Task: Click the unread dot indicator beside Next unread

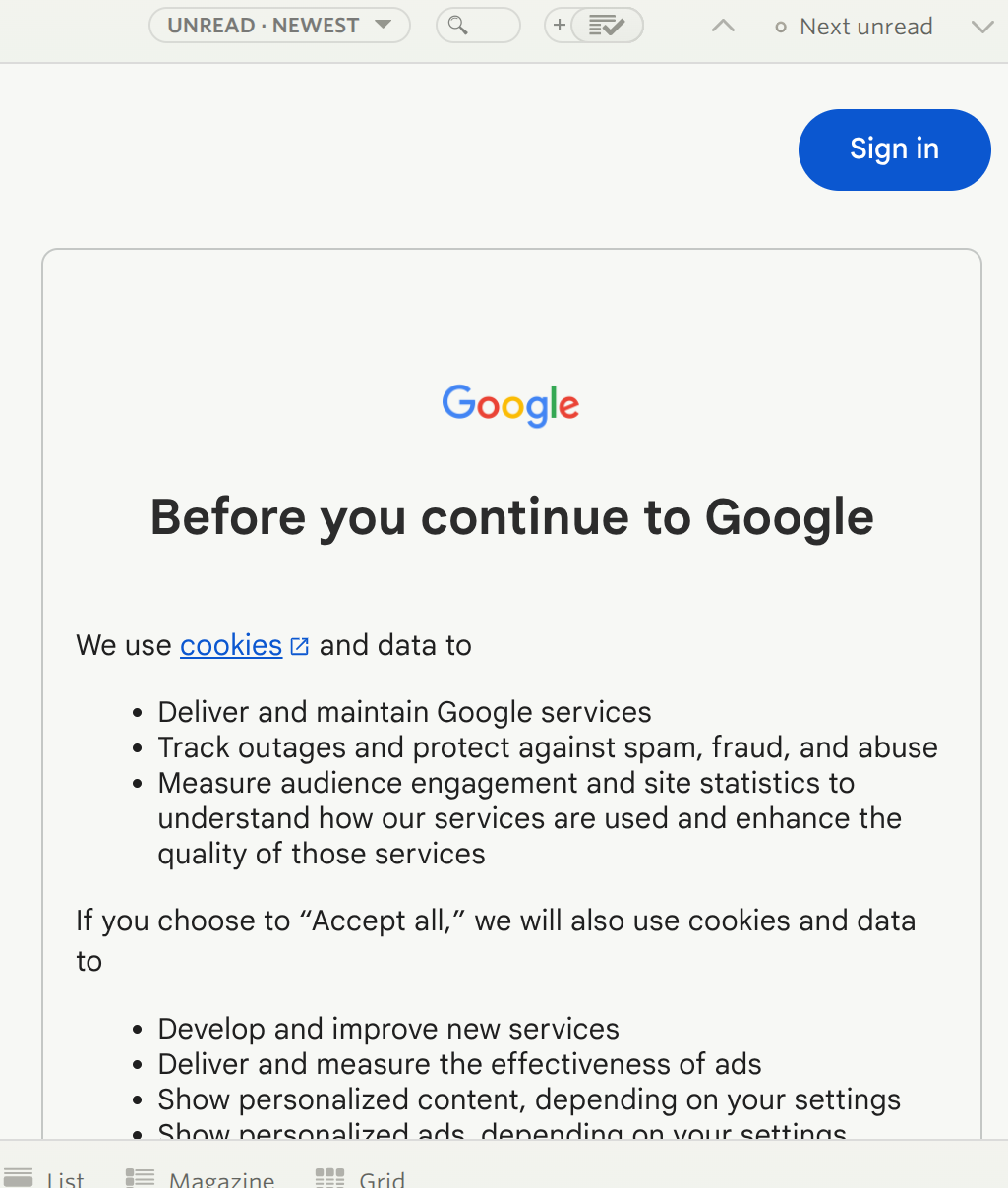Action: (x=781, y=28)
